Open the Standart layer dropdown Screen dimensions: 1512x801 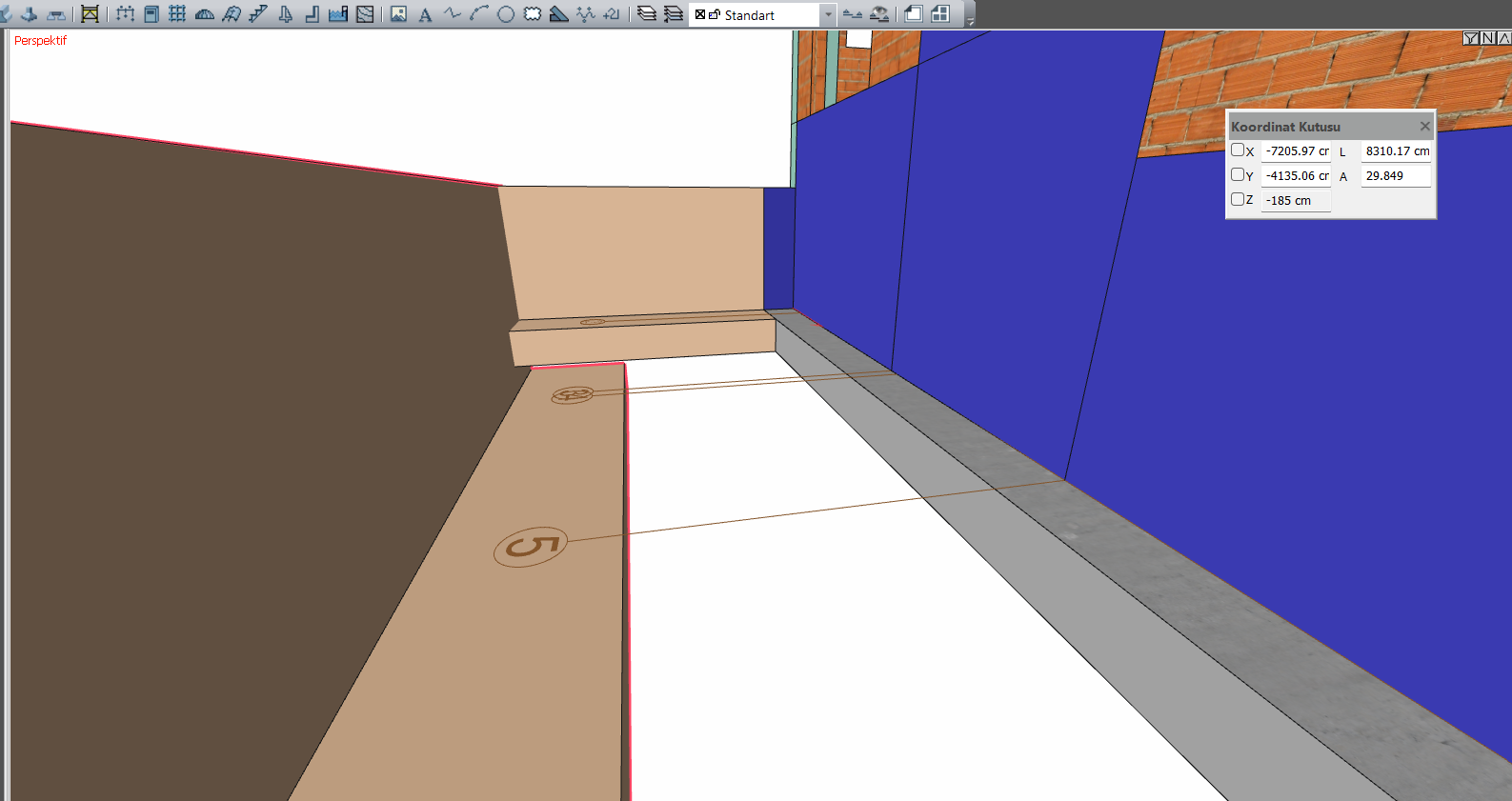pos(828,15)
